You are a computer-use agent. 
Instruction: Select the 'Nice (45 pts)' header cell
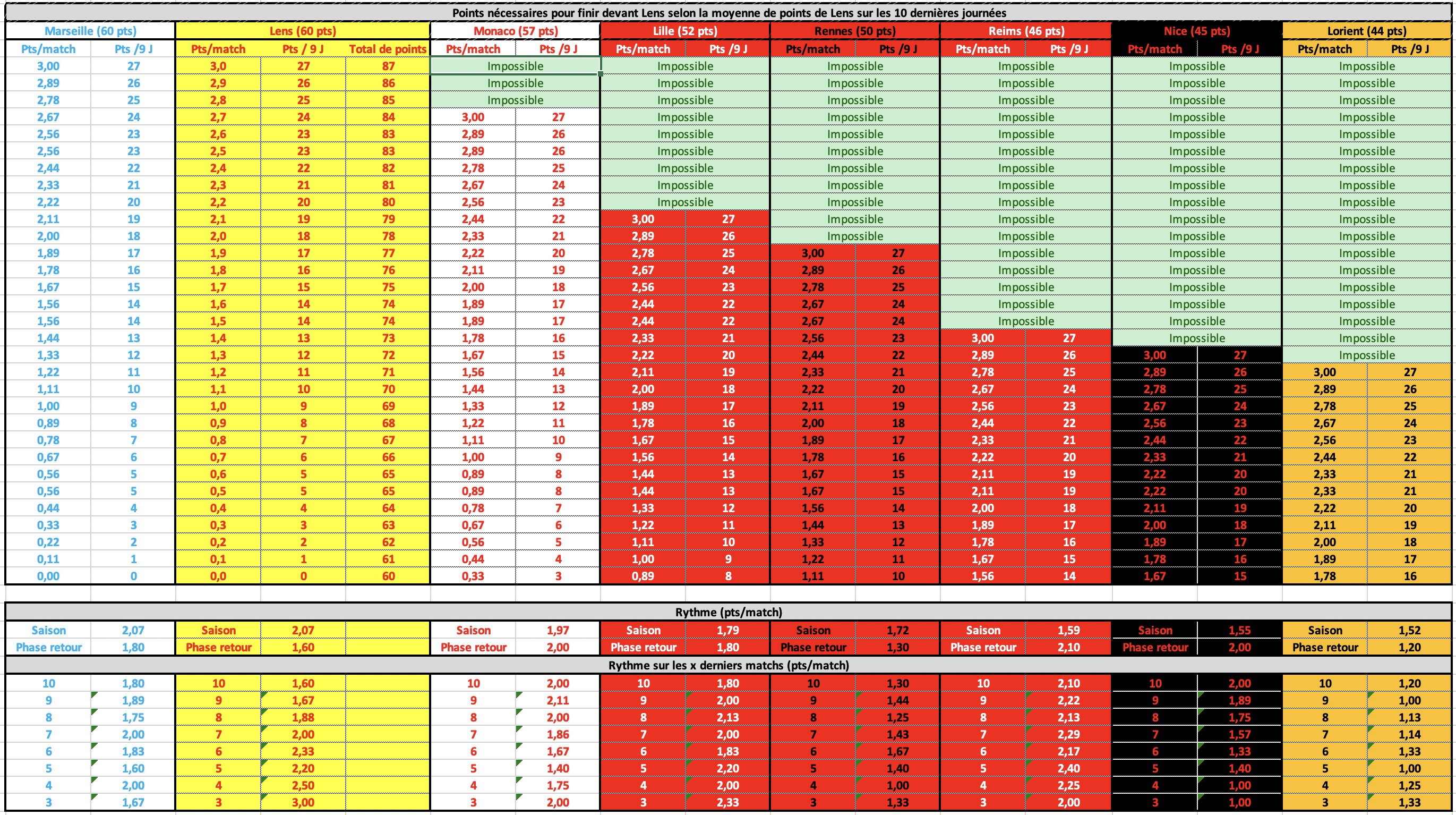(x=1196, y=31)
